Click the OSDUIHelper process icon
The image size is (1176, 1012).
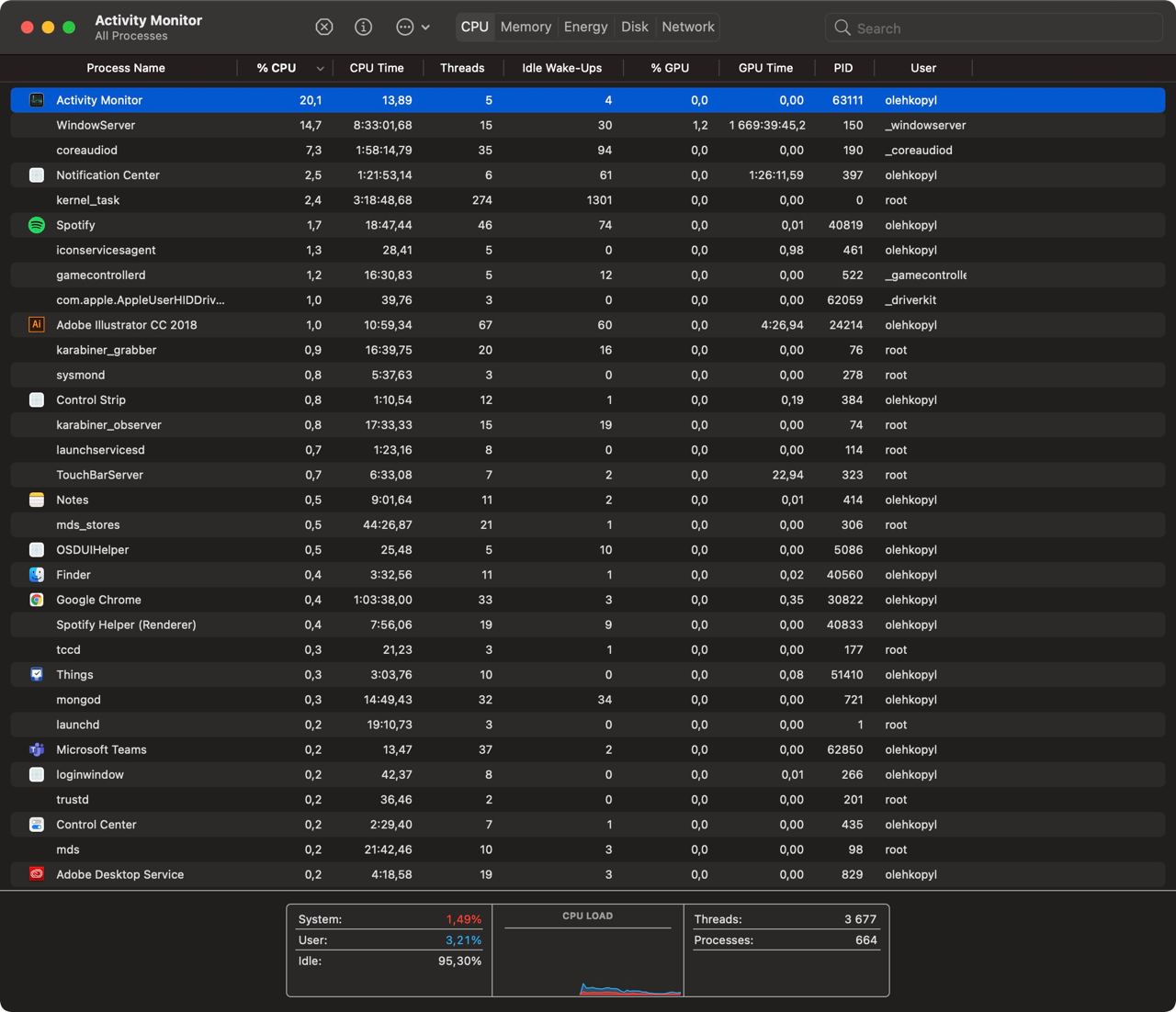[37, 549]
